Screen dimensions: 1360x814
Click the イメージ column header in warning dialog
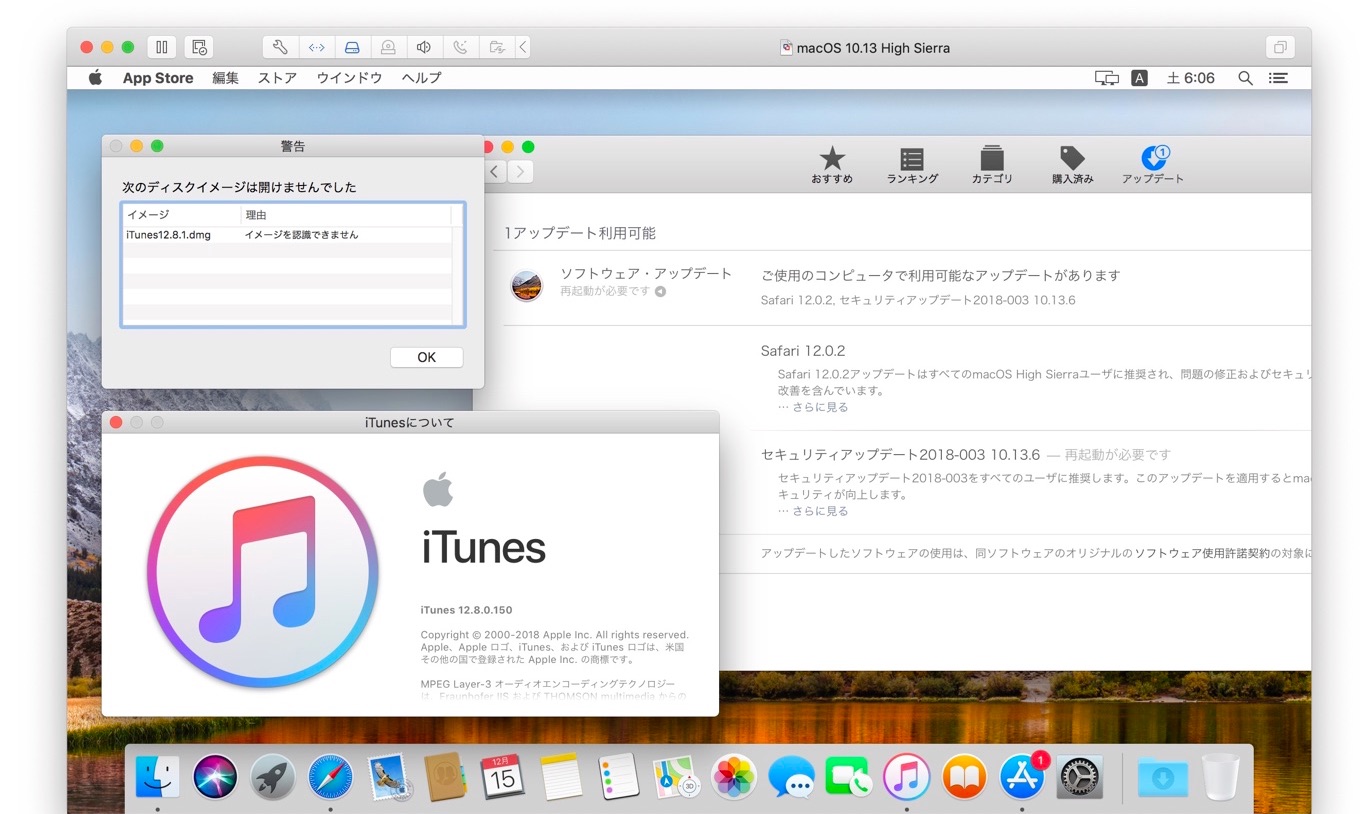(181, 215)
